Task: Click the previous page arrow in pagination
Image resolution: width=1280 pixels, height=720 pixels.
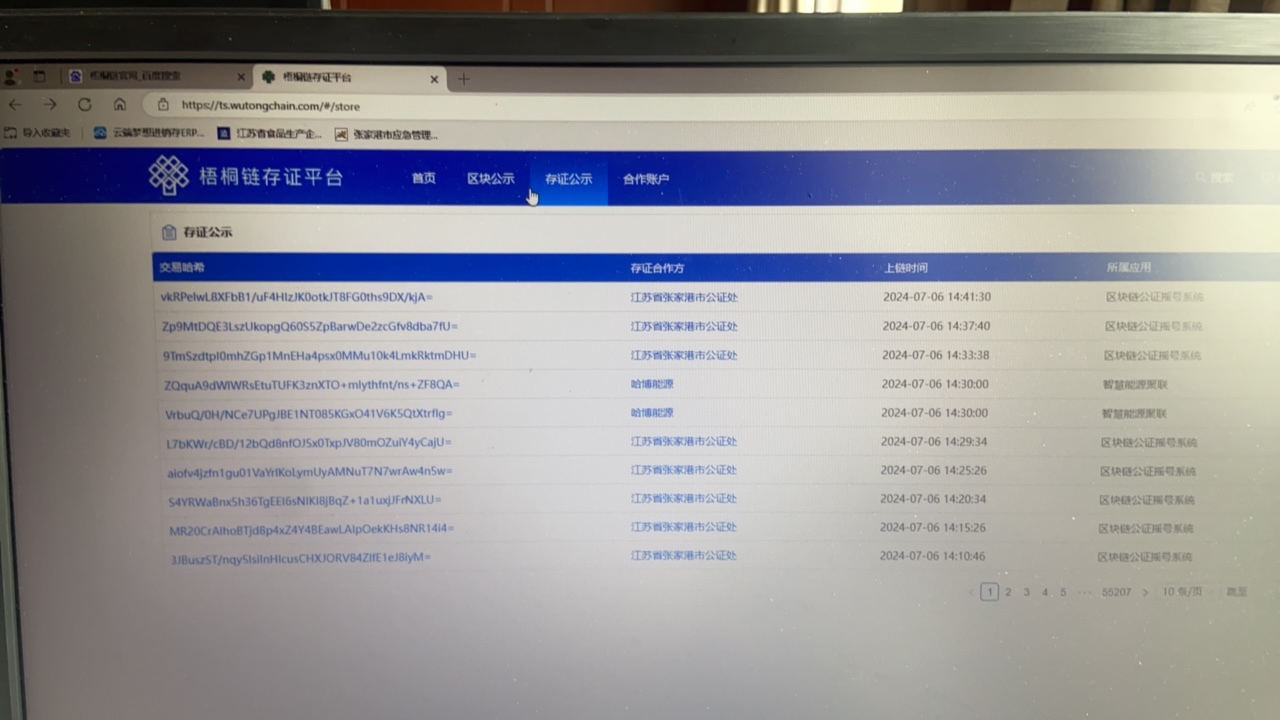Action: point(971,592)
